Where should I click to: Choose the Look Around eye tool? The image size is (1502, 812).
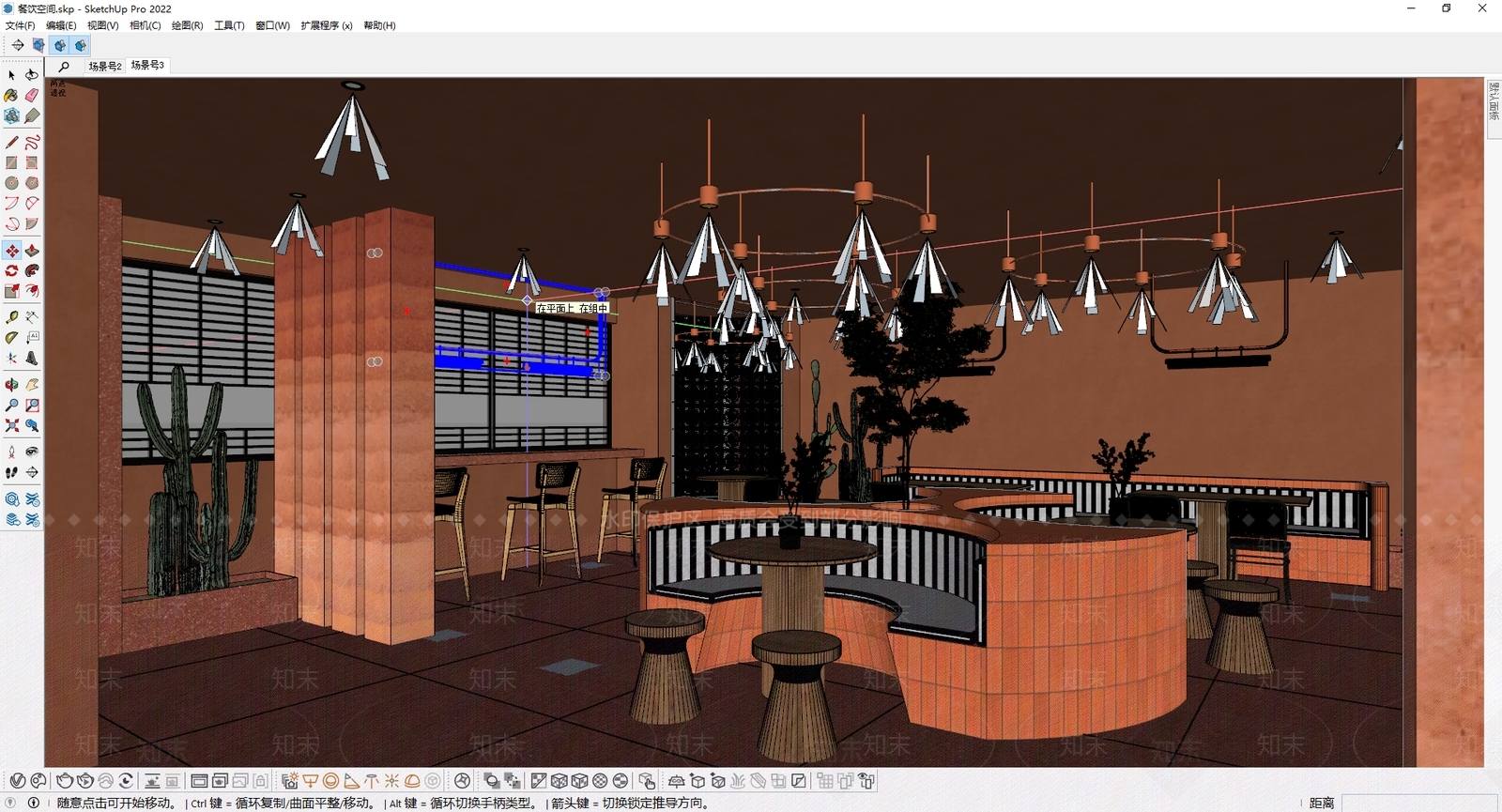pos(32,452)
